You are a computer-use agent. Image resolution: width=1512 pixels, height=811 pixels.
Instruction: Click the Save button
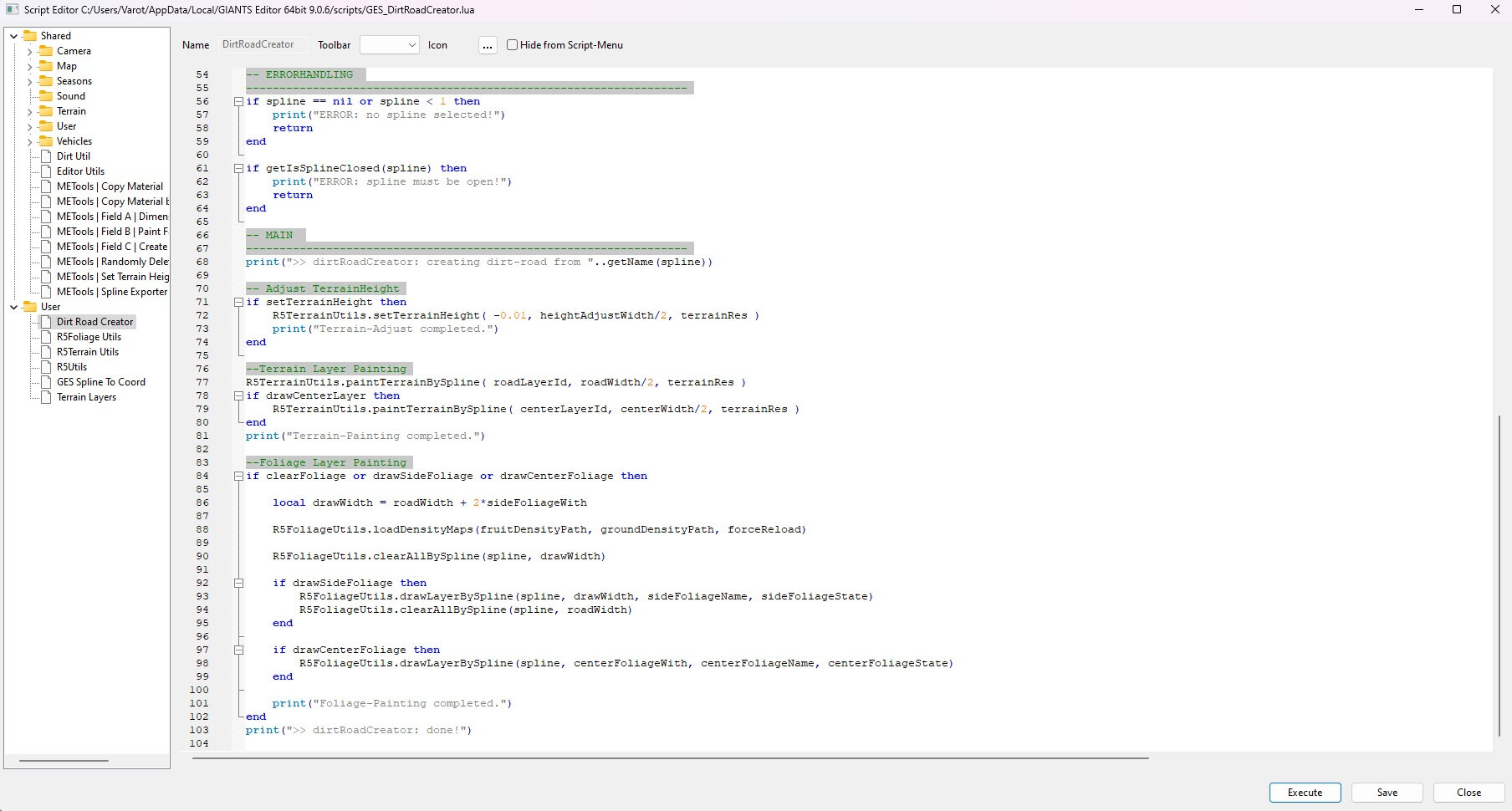pos(1387,793)
